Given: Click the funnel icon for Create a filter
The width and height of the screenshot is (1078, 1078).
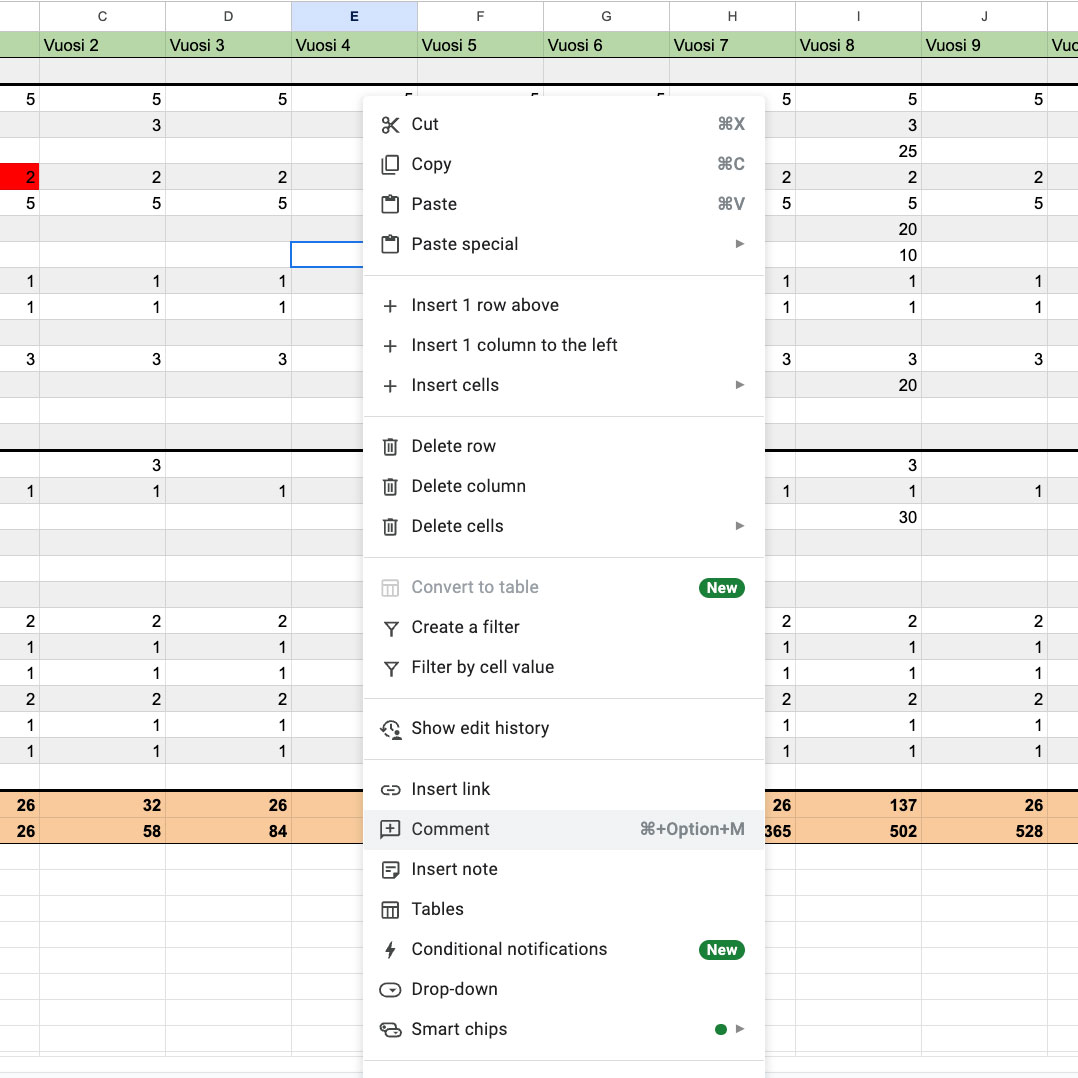Looking at the screenshot, I should 390,627.
